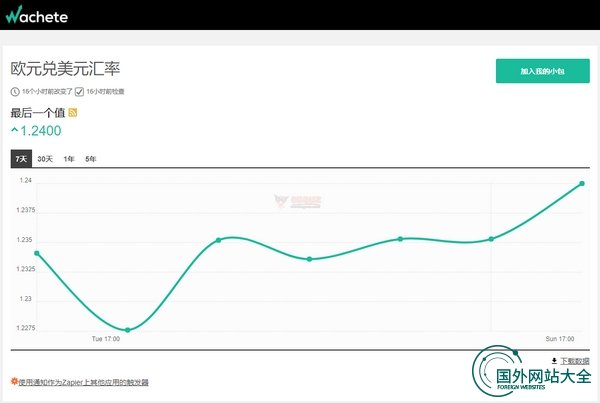Click the 最后一个值 heading
600x403 pixels.
(x=38, y=113)
